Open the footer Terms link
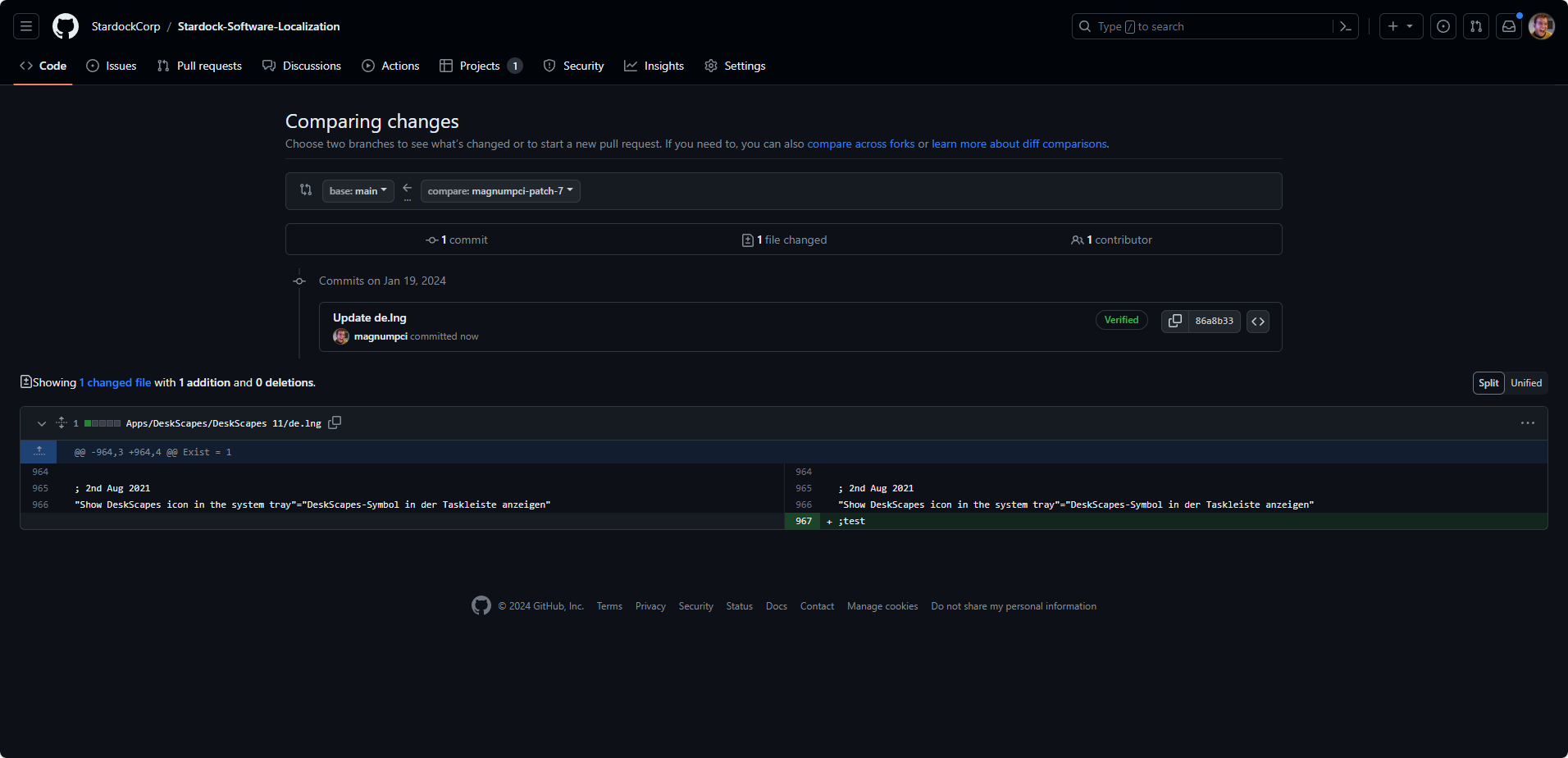This screenshot has width=1568, height=758. click(609, 606)
